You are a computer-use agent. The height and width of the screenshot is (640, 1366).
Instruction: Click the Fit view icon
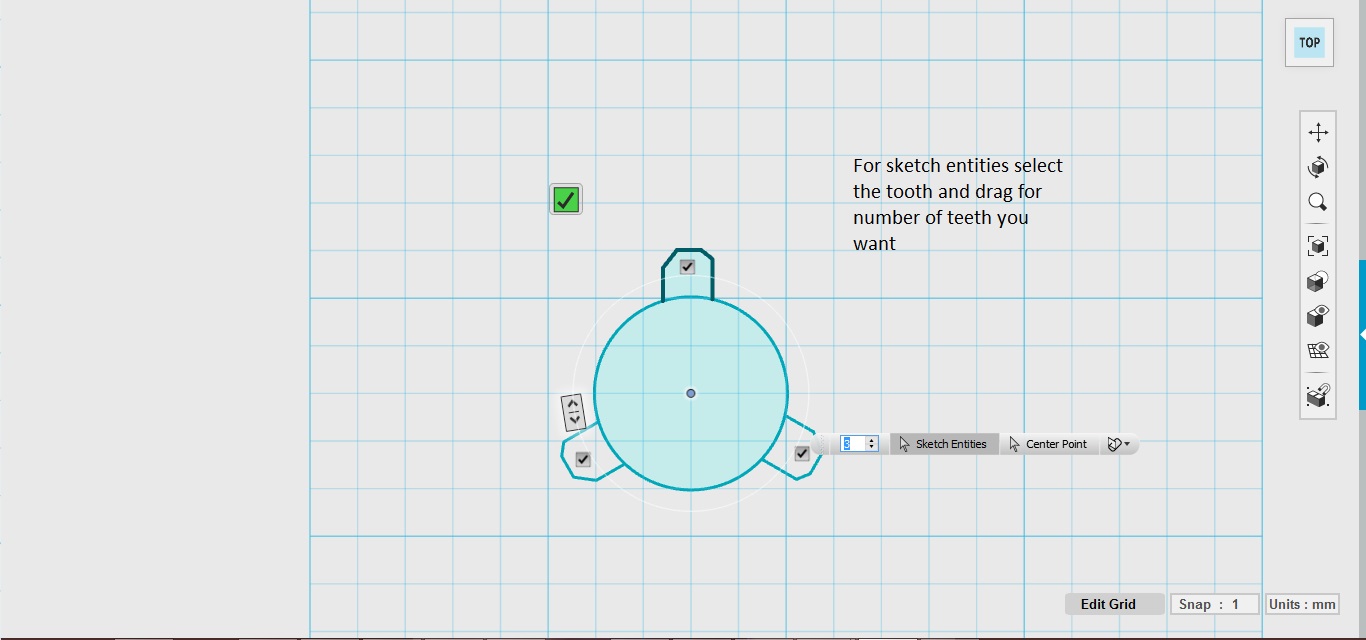coord(1318,245)
